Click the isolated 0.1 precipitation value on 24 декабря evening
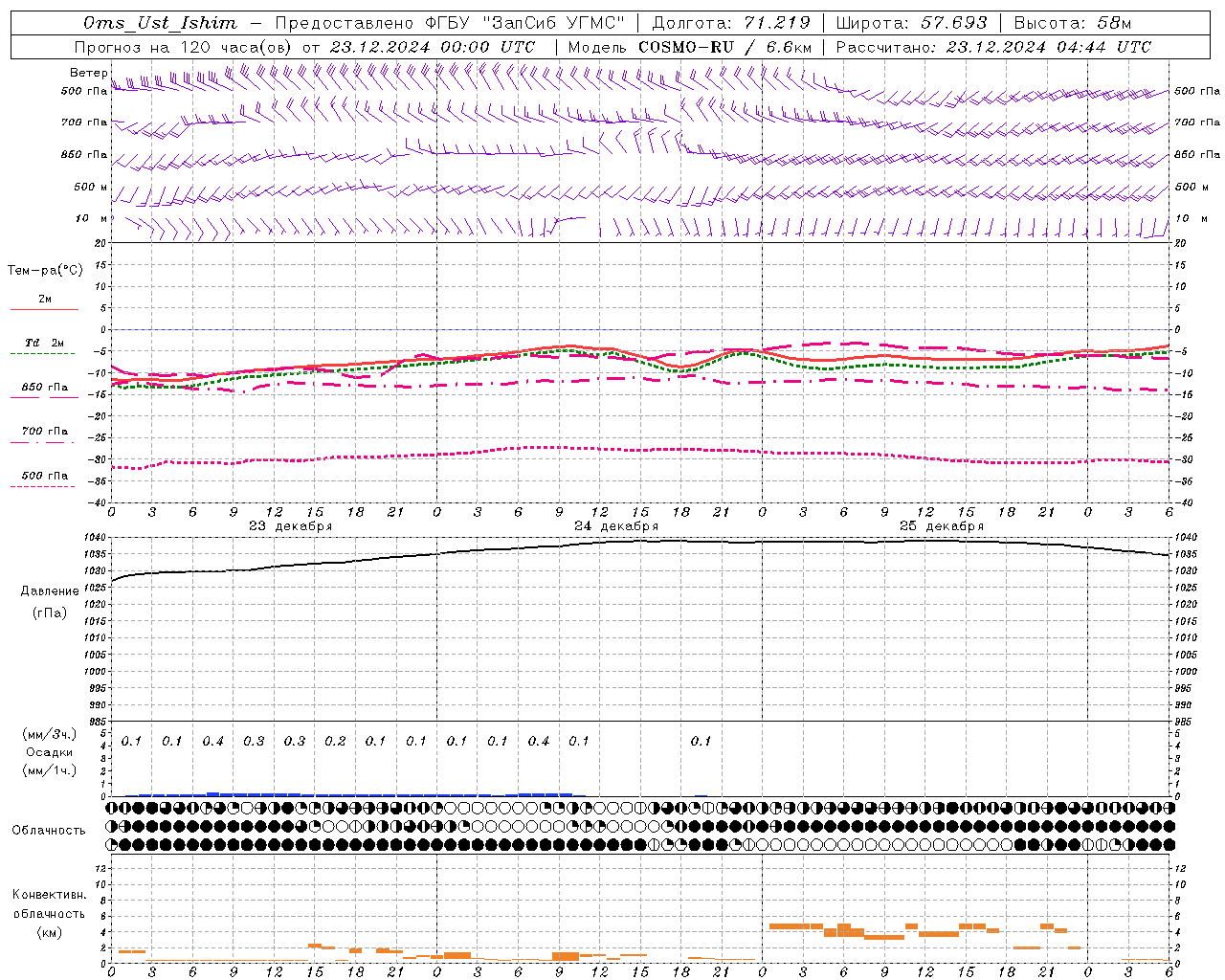This screenshot has height=980, width=1225. click(702, 742)
